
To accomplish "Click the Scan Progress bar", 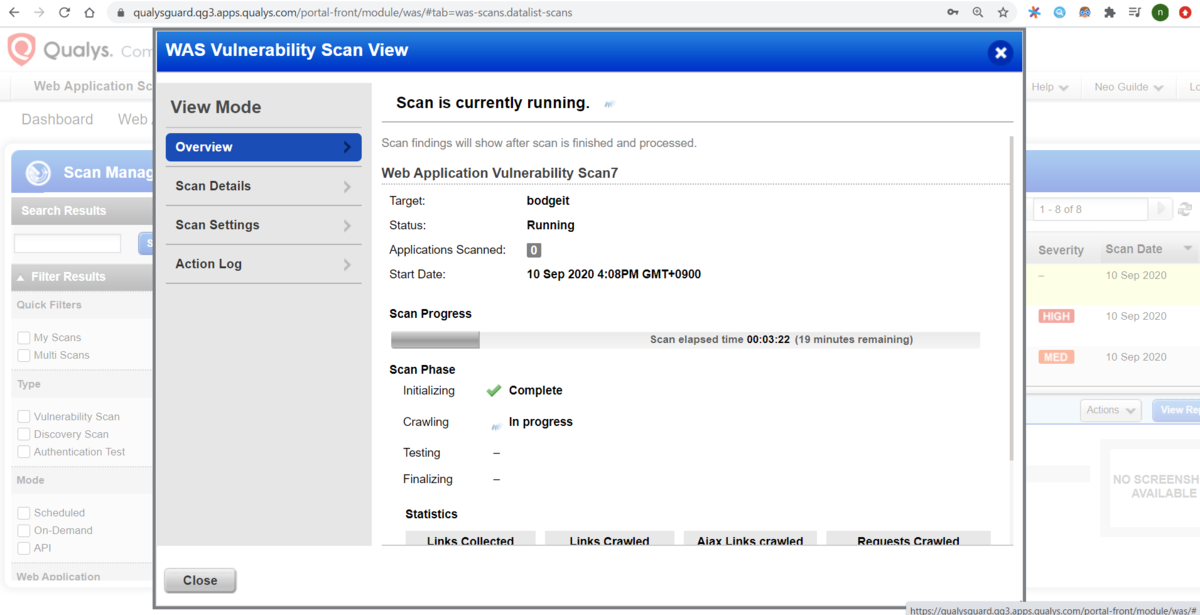I will pos(685,340).
